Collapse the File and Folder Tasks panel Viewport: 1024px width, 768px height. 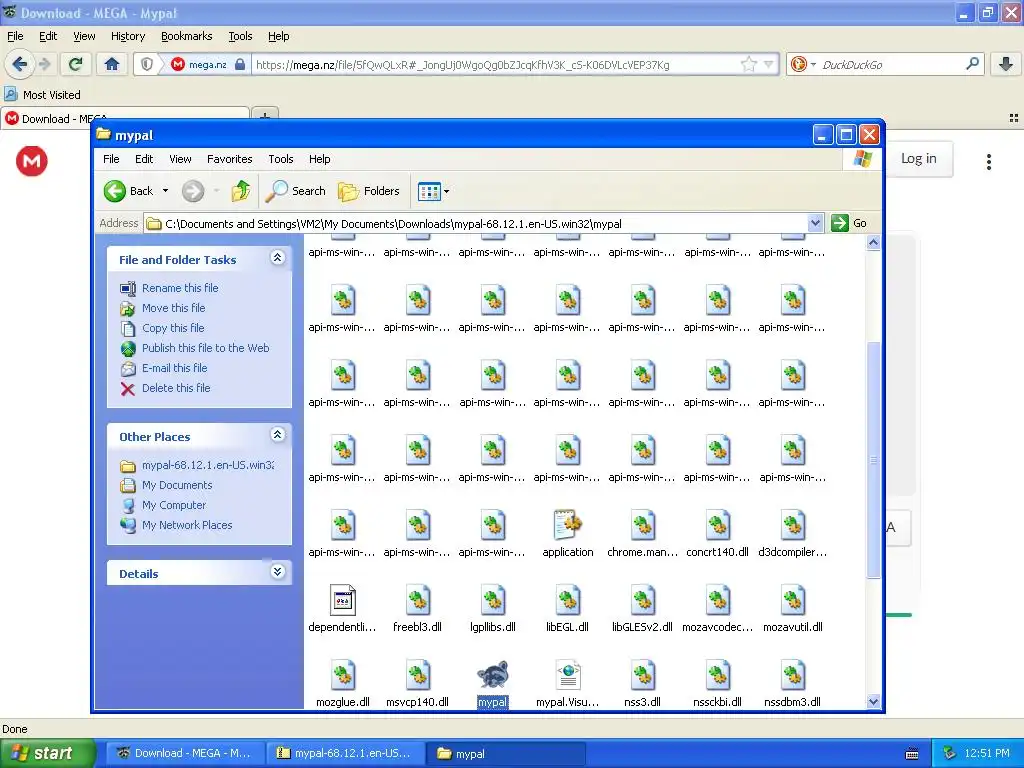click(277, 258)
